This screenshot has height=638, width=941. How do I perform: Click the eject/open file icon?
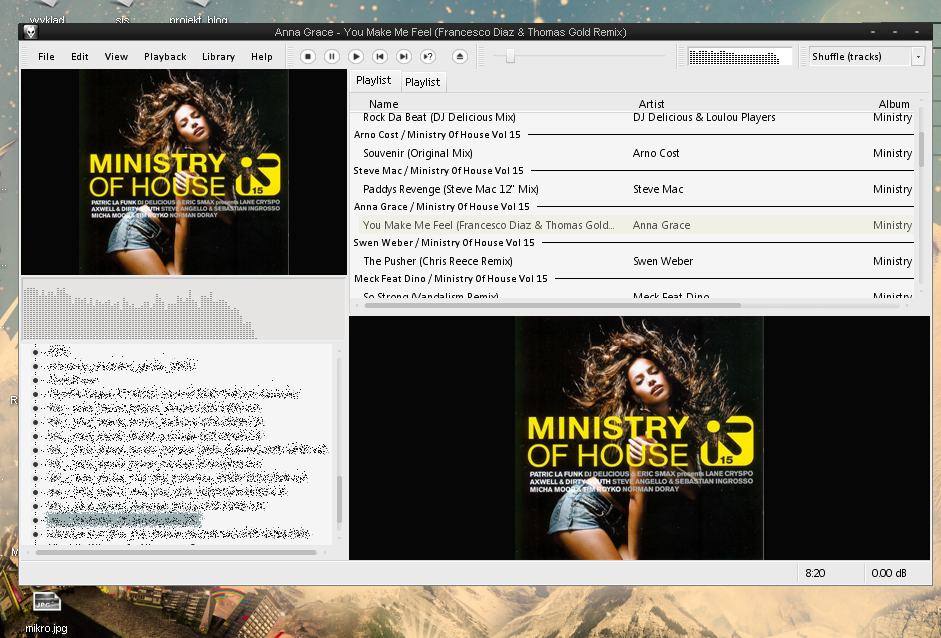coord(460,57)
